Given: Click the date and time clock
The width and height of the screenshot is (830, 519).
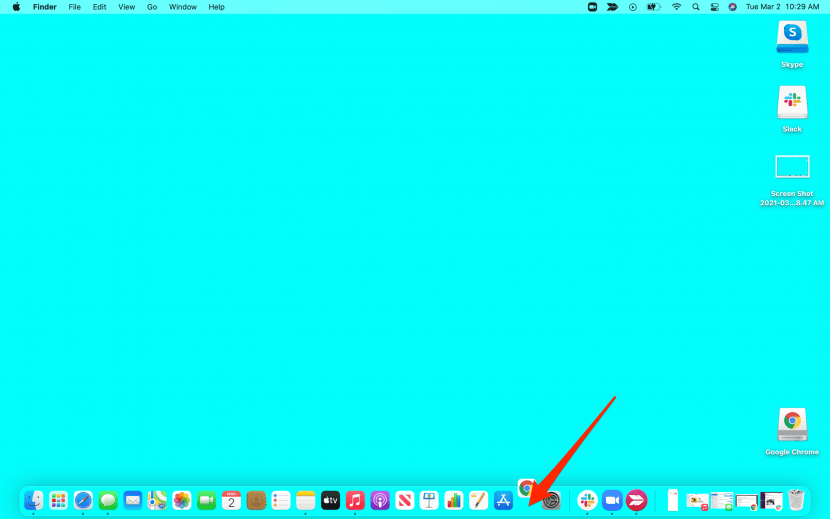Looking at the screenshot, I should point(784,7).
